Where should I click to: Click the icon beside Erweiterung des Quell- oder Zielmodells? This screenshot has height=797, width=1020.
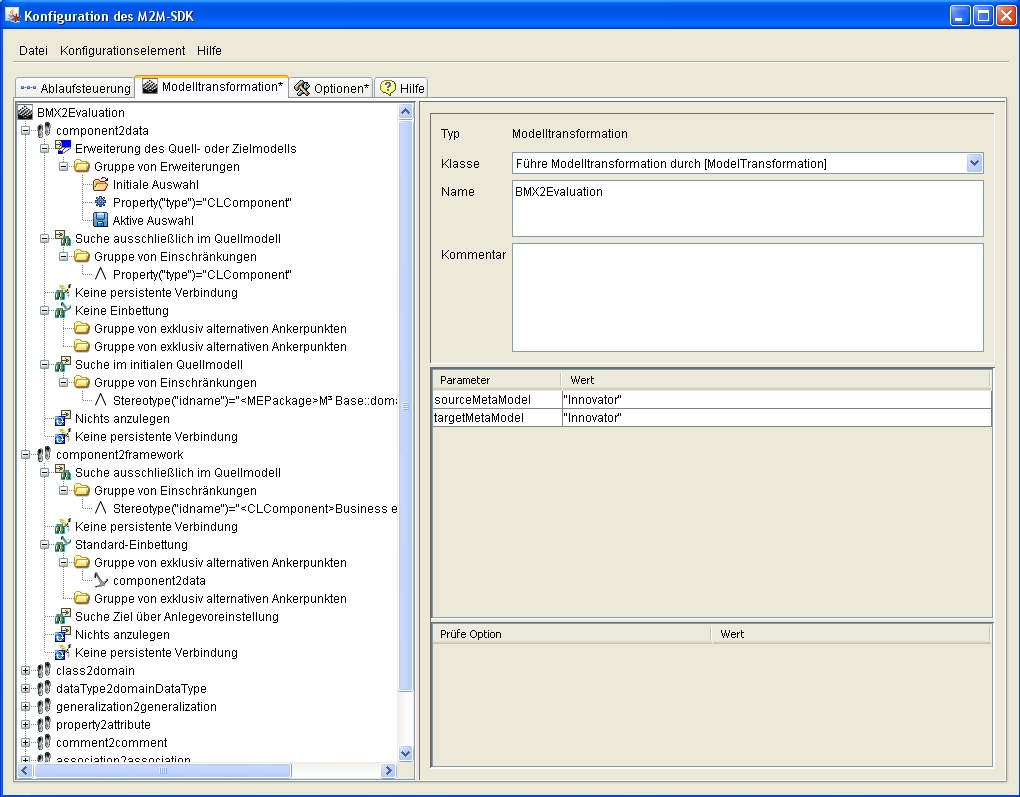pyautogui.click(x=62, y=149)
